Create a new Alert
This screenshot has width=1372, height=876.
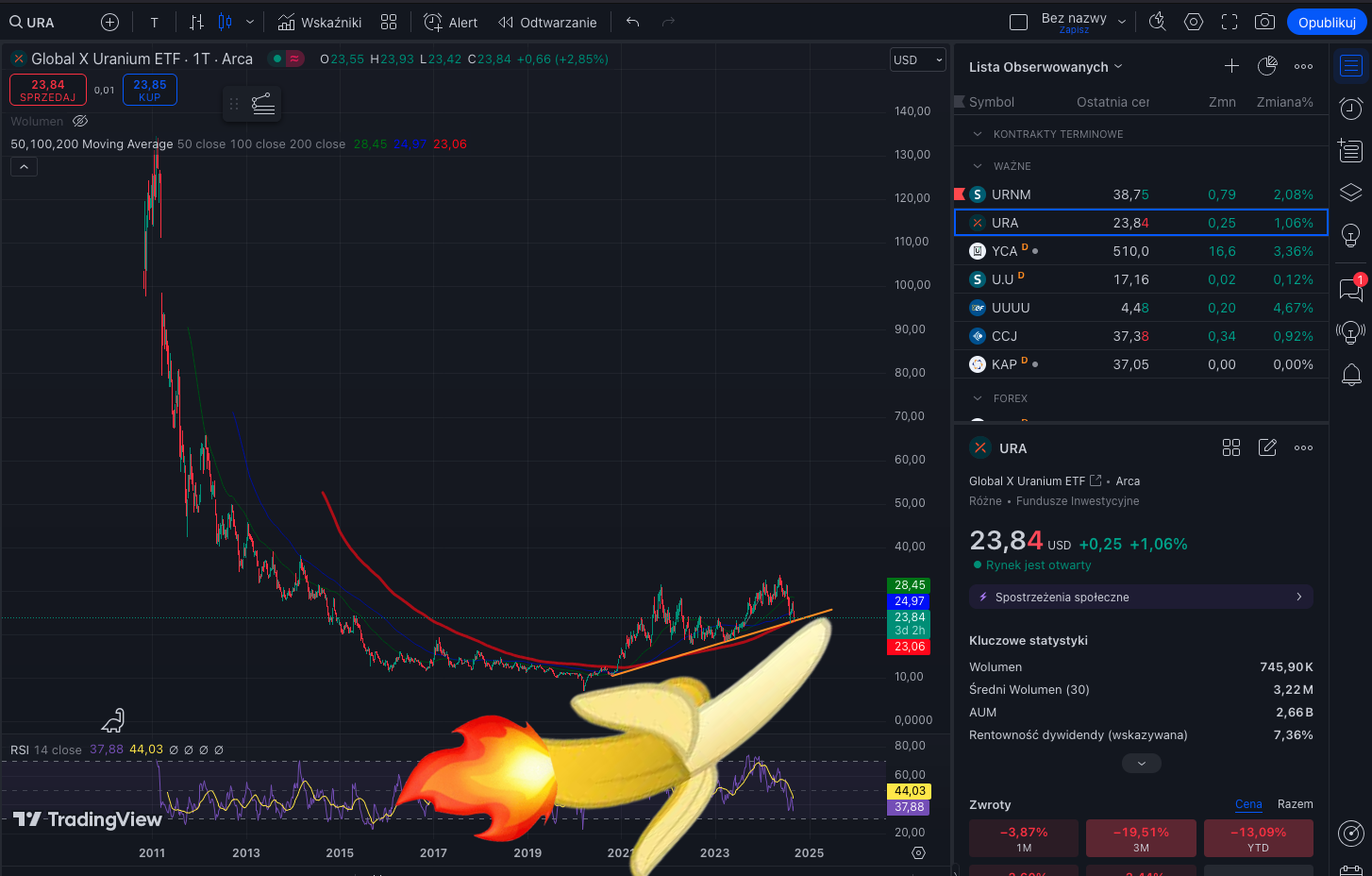(451, 22)
